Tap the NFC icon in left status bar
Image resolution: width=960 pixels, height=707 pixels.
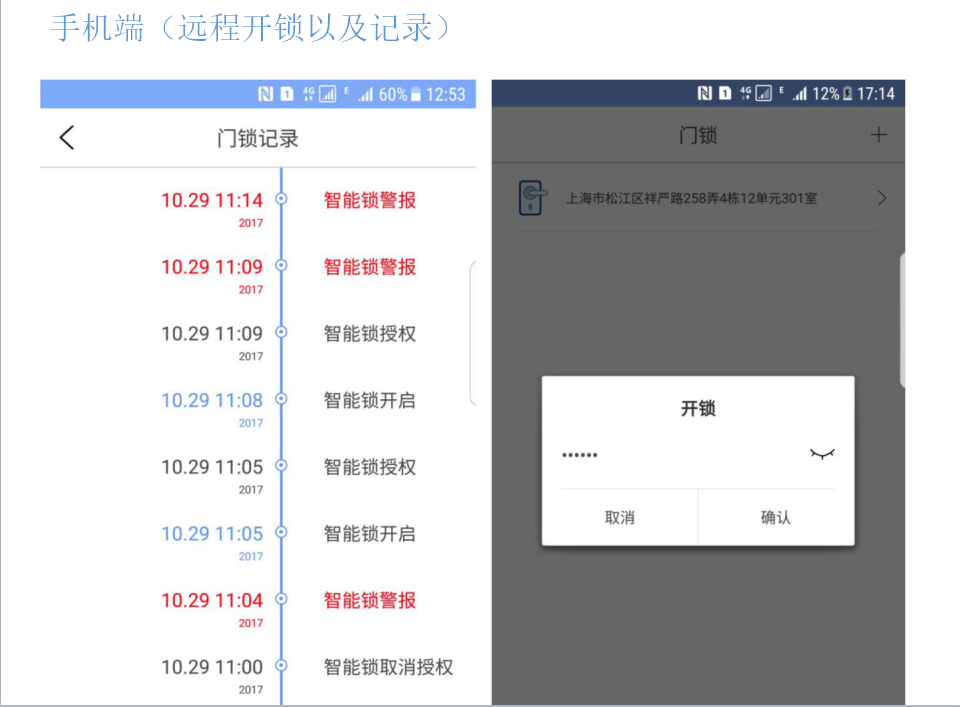pyautogui.click(x=265, y=94)
